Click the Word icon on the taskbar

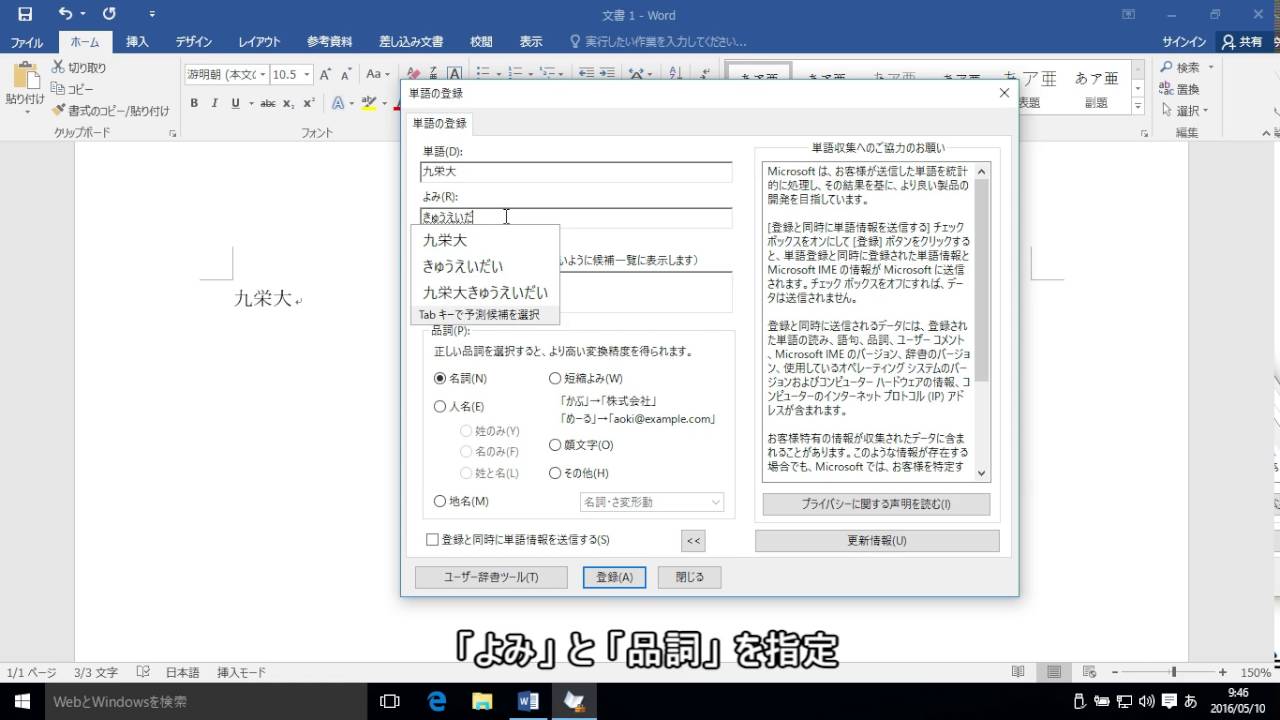coord(528,701)
